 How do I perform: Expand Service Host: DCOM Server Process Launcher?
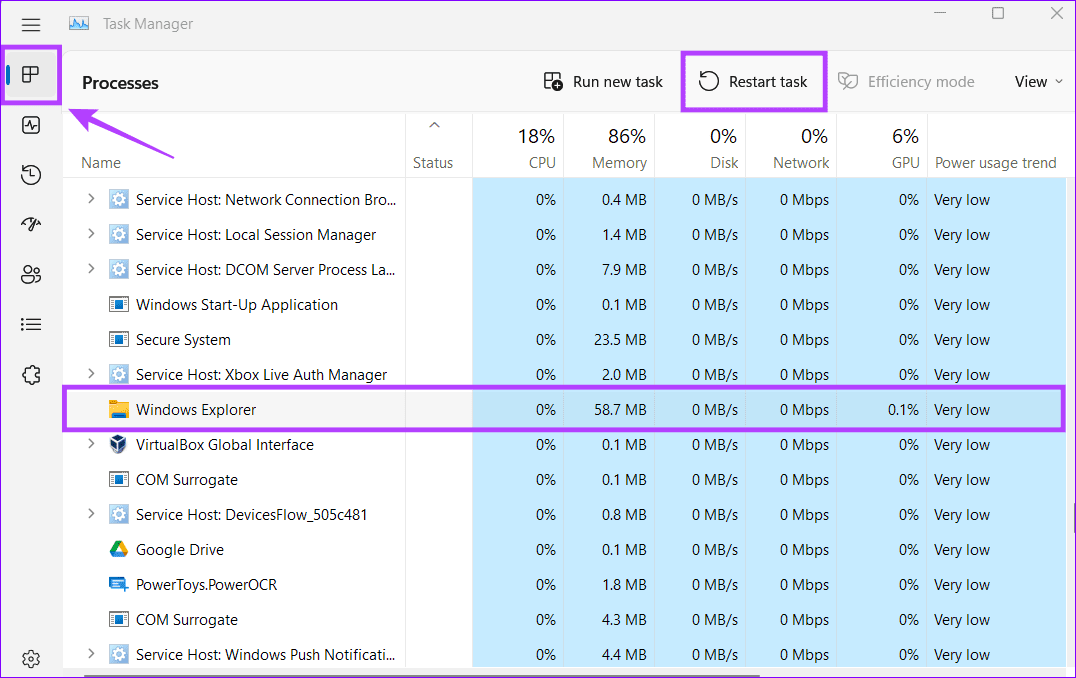click(x=91, y=269)
